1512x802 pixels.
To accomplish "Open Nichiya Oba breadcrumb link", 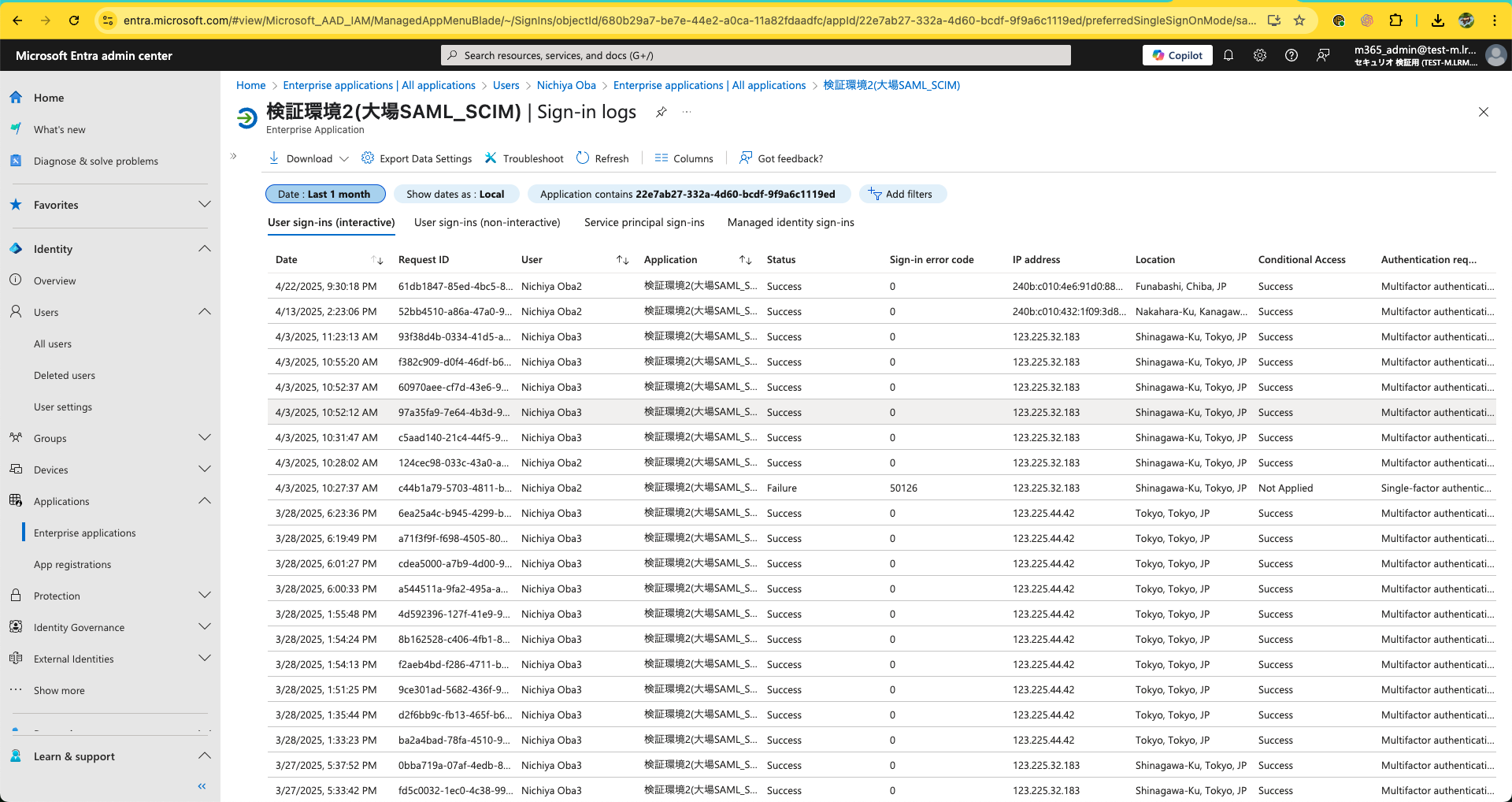I will point(566,85).
